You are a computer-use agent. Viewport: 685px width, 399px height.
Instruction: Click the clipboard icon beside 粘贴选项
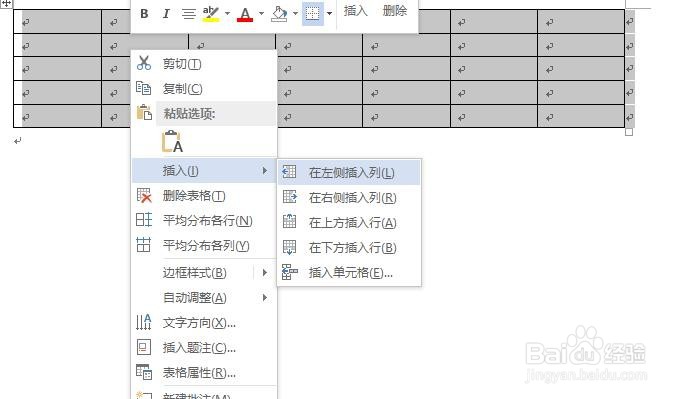pos(144,112)
